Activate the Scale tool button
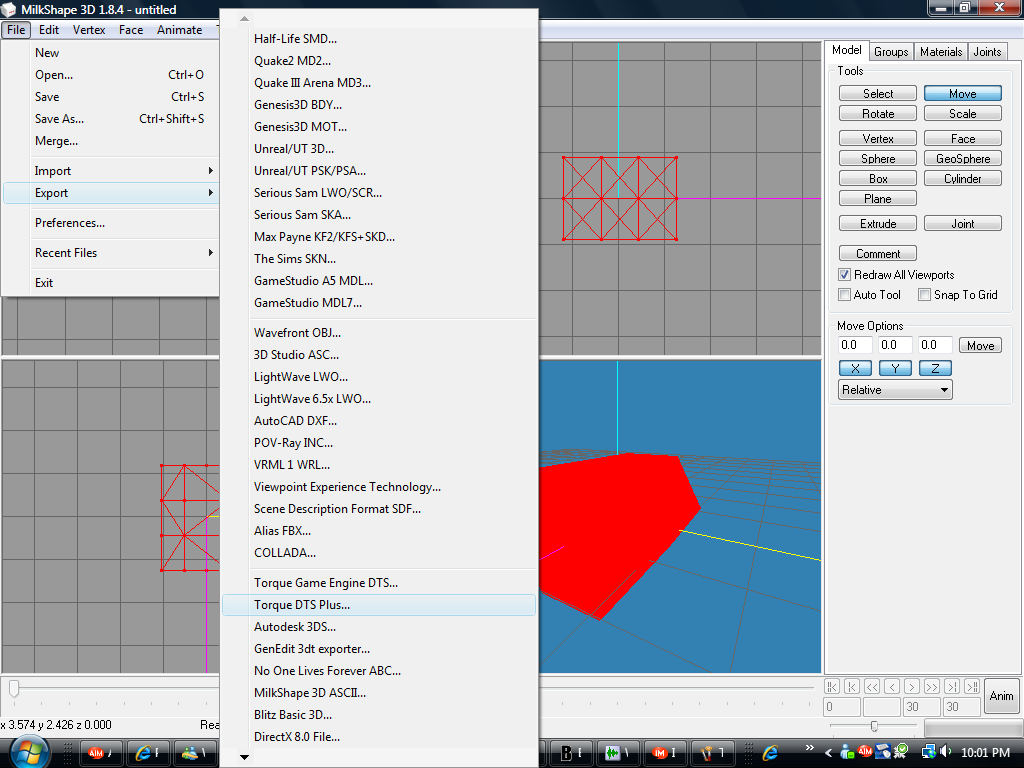This screenshot has height=768, width=1024. coord(963,114)
